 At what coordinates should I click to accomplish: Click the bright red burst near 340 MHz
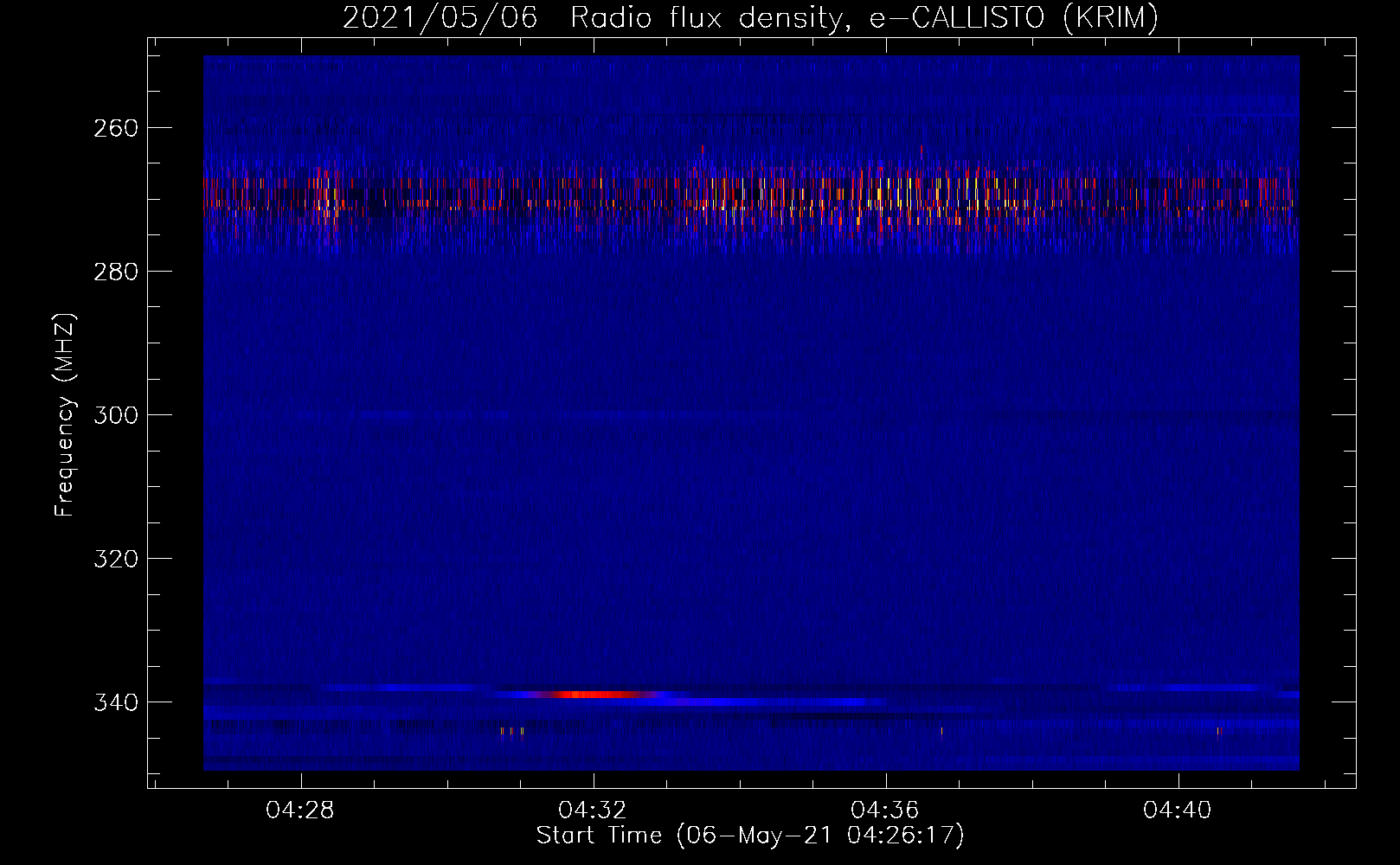tap(597, 695)
